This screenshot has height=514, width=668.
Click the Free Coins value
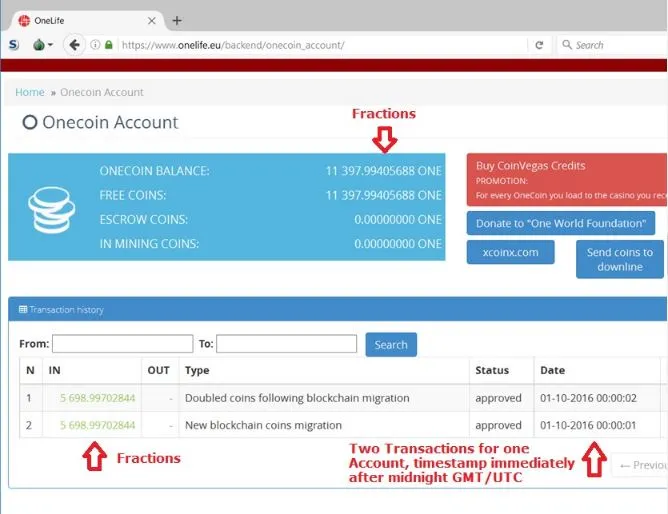[383, 195]
